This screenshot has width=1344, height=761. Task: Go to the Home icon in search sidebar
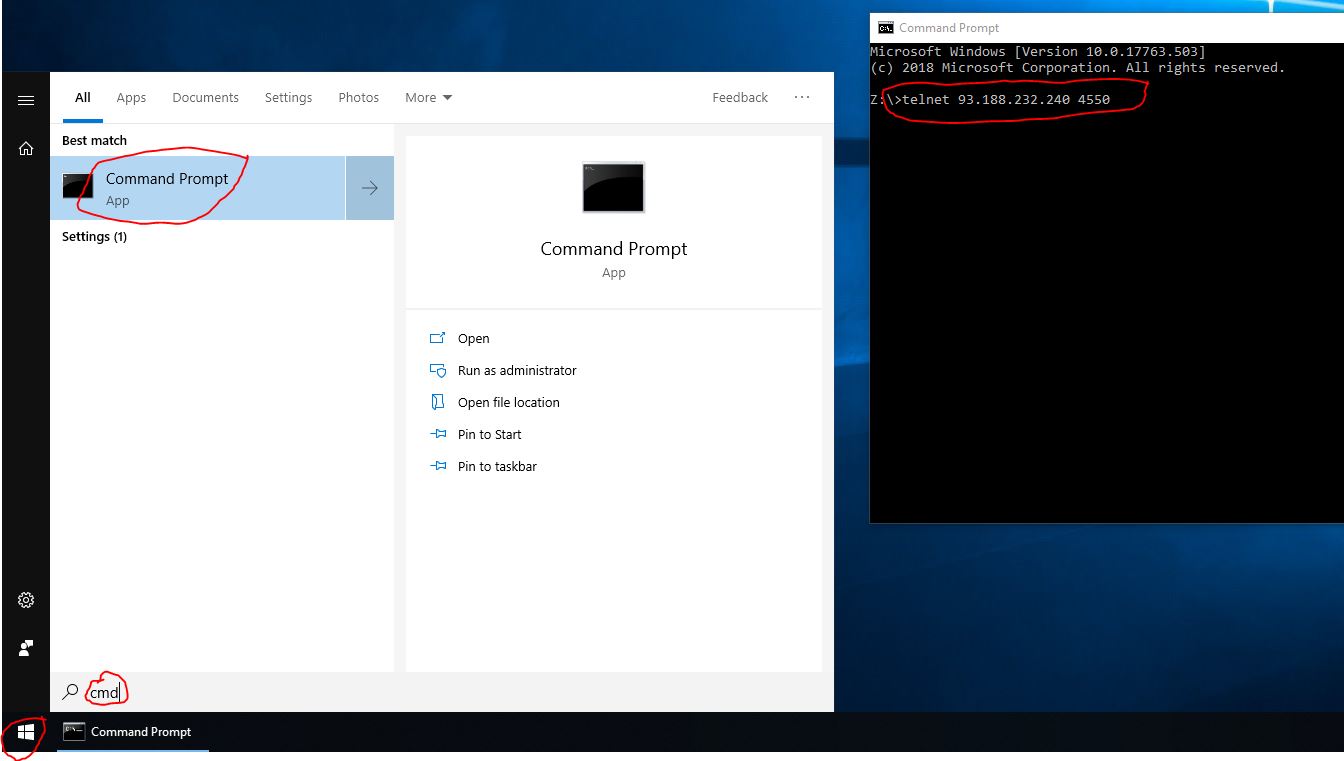26,148
